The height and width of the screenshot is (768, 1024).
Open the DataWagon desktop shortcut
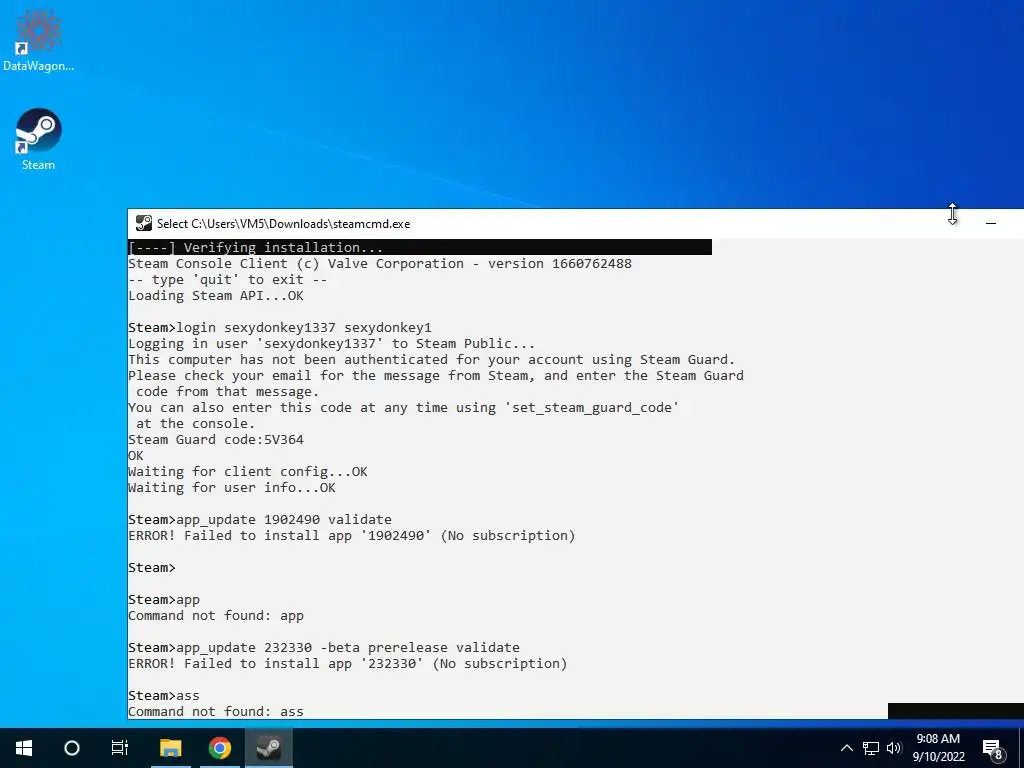pyautogui.click(x=38, y=39)
